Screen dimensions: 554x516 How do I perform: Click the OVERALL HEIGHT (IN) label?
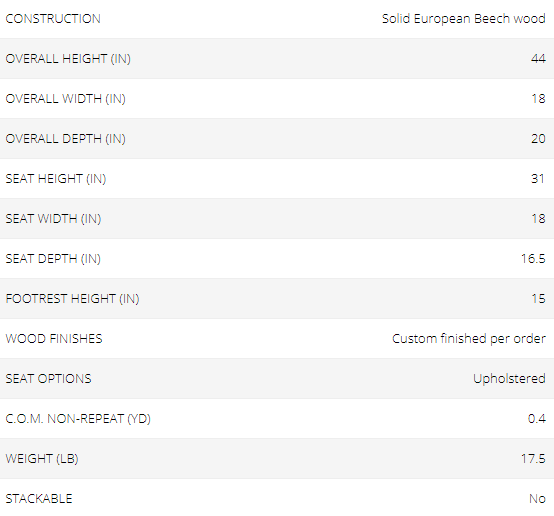click(x=68, y=59)
